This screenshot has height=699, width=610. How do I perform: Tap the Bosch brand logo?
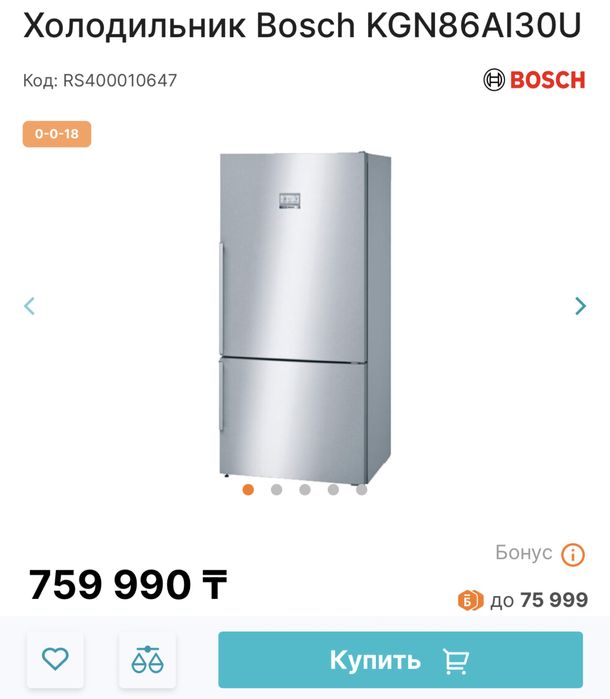534,80
